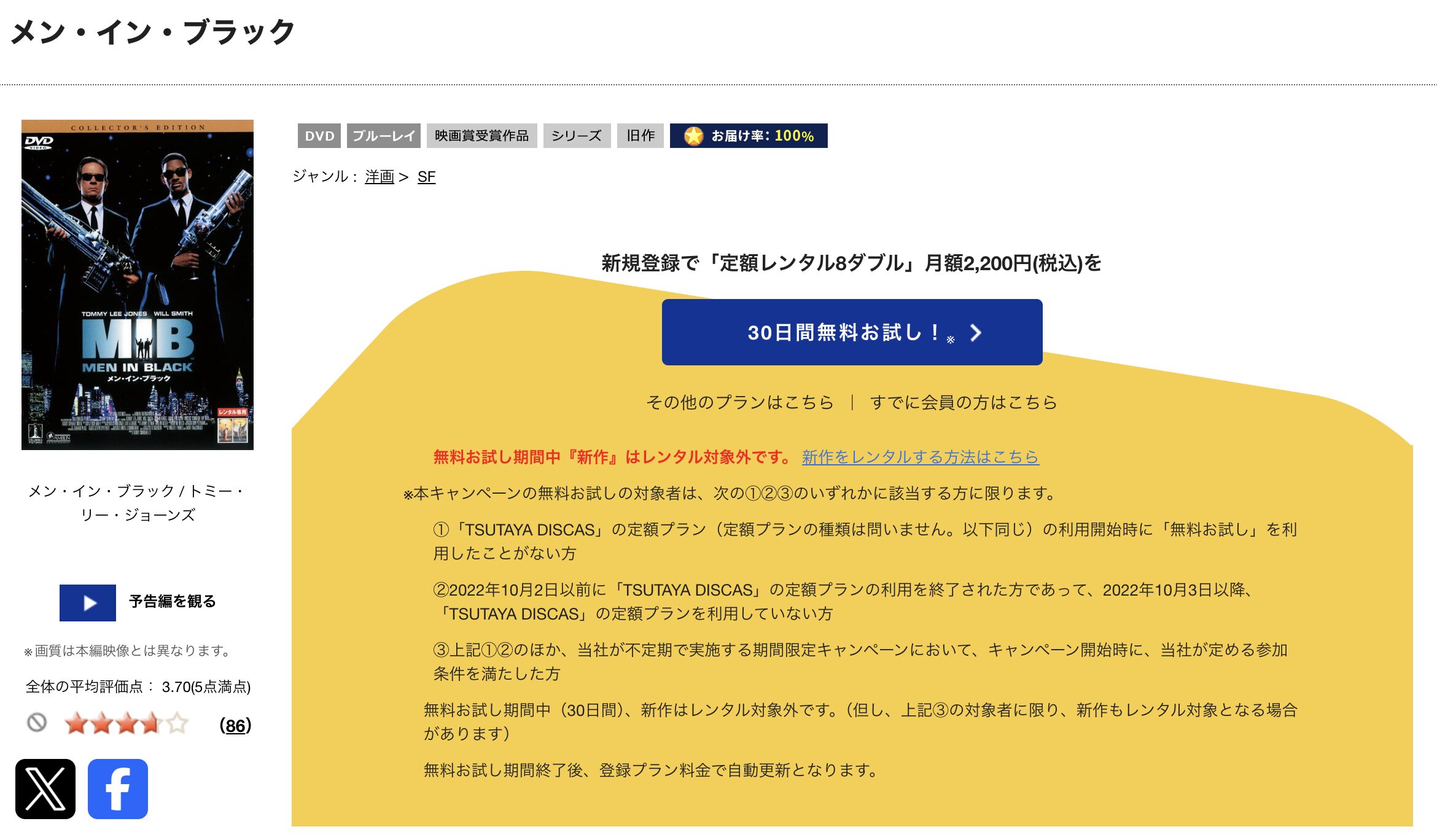
Task: Click the title caption メン・イン・ブラック / トミー・リー・ジョーンズ
Action: [138, 503]
